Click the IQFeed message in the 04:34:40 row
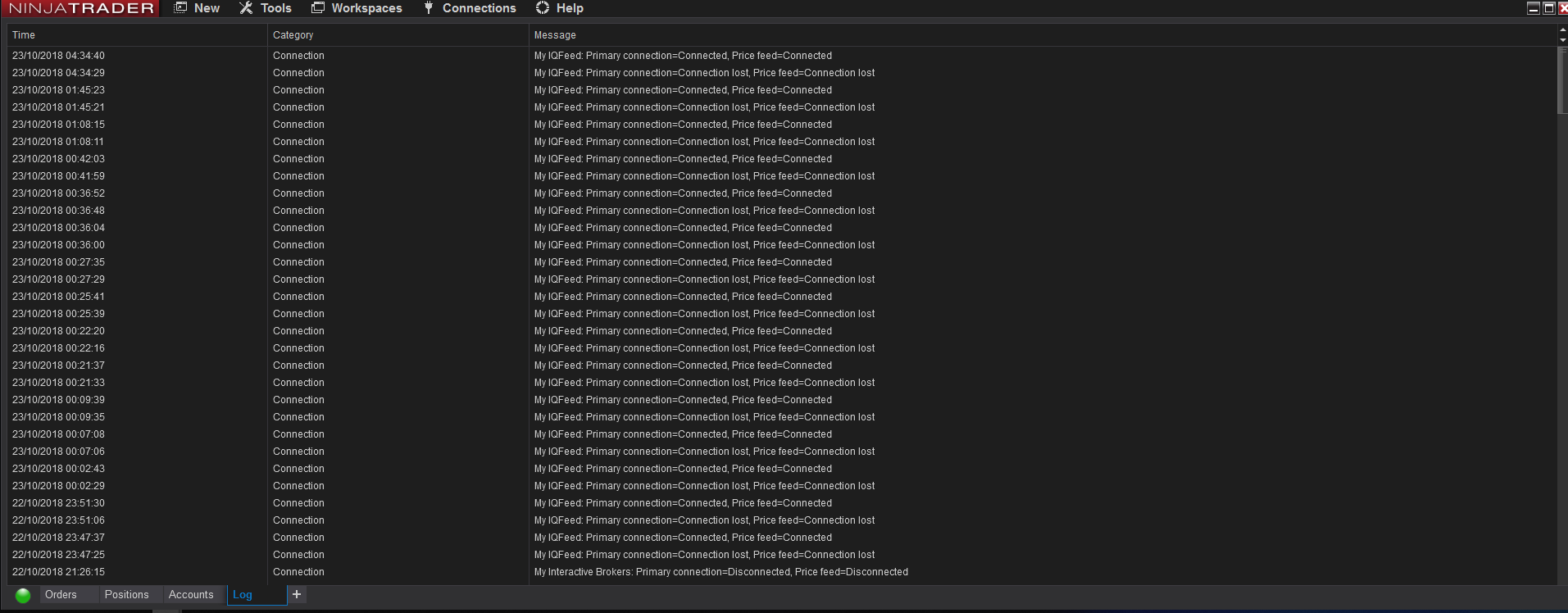1568x613 pixels. tap(683, 56)
